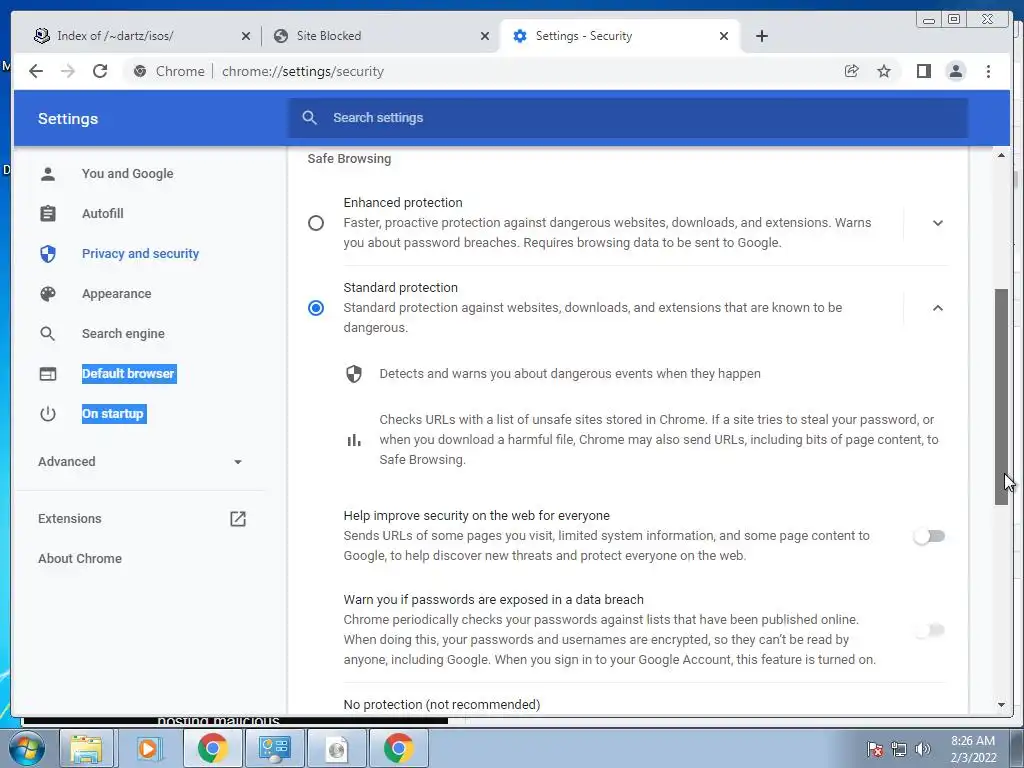1024x768 pixels.
Task: Toggle Warn you if passwords are exposed
Action: tap(929, 630)
